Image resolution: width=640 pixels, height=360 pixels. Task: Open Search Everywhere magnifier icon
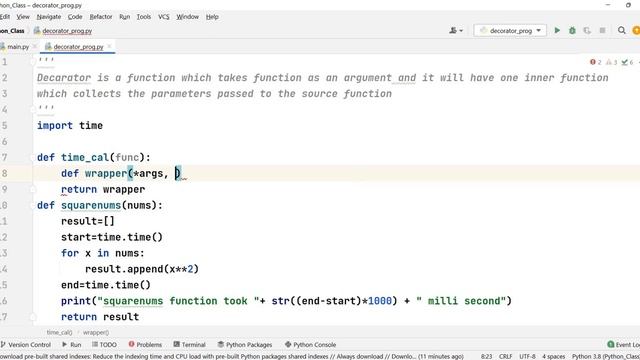pyautogui.click(x=621, y=31)
